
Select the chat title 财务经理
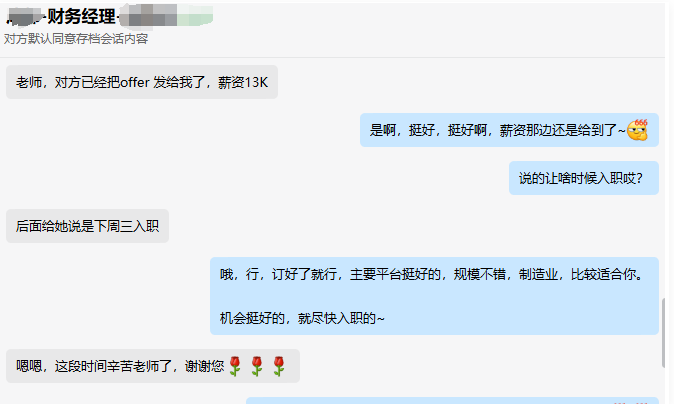[x=81, y=17]
